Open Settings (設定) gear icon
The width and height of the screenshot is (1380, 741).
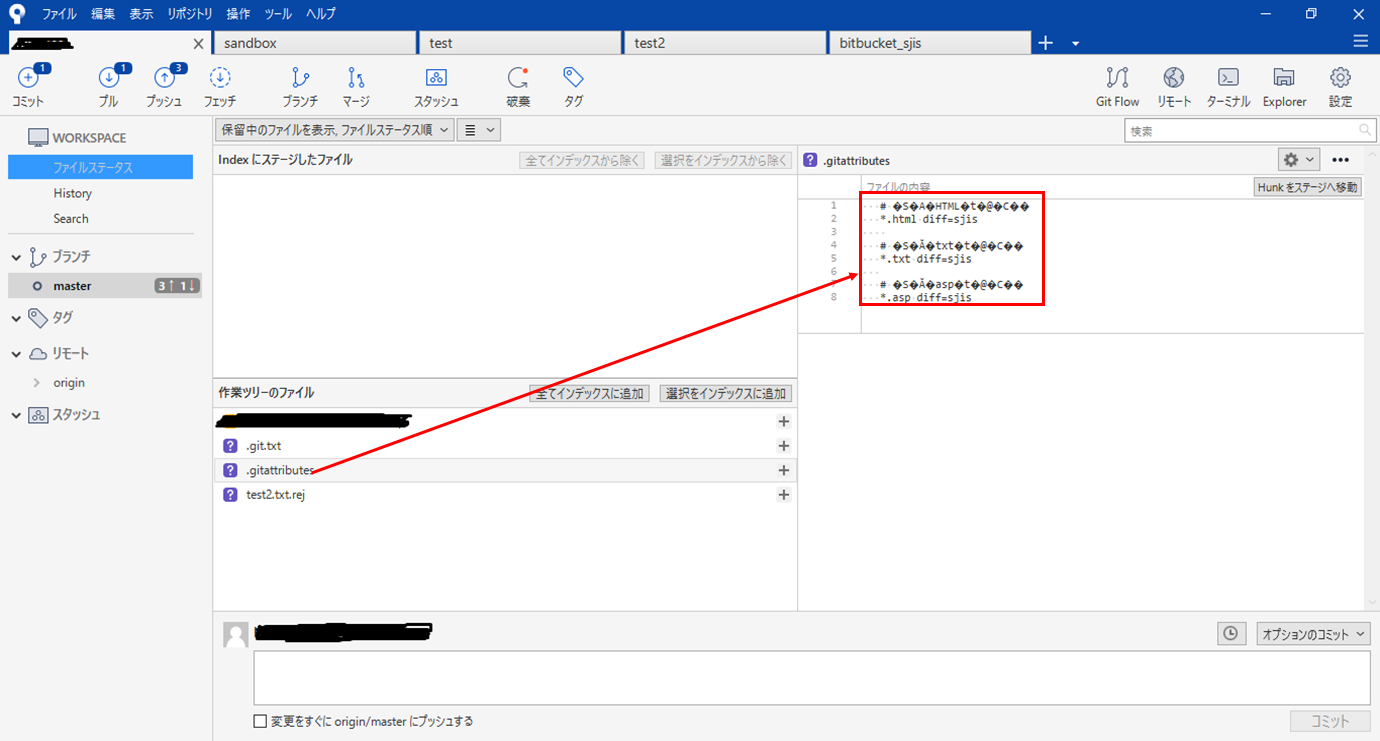click(1340, 77)
